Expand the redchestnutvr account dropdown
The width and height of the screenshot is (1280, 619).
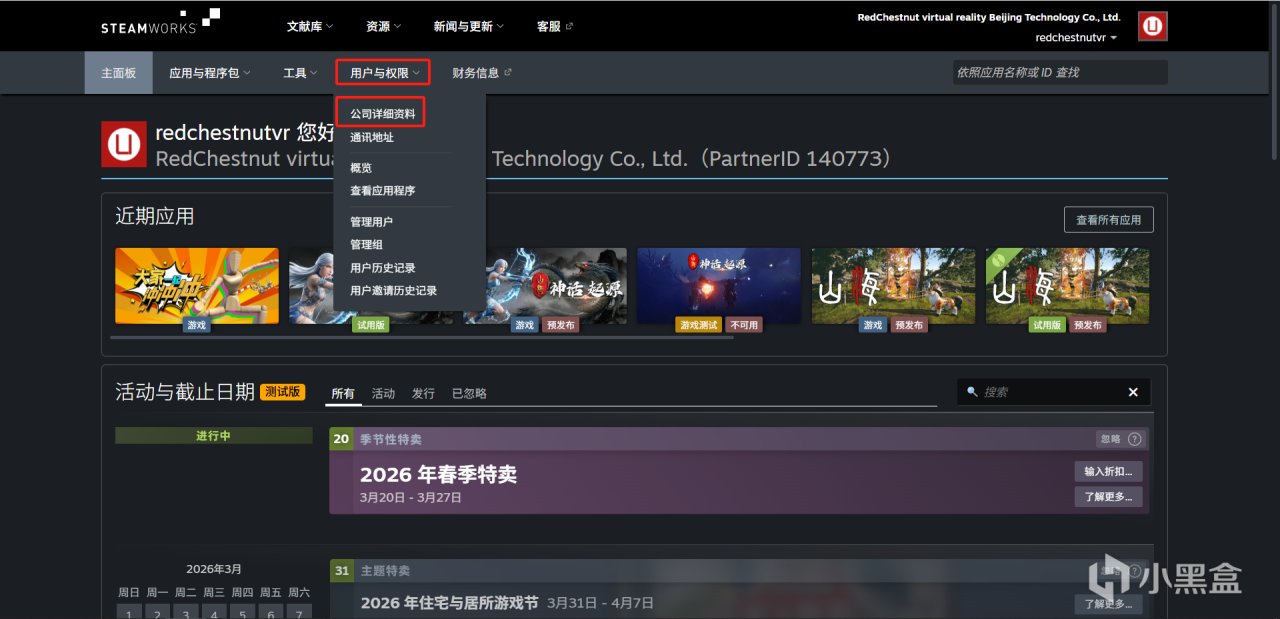(x=1076, y=37)
